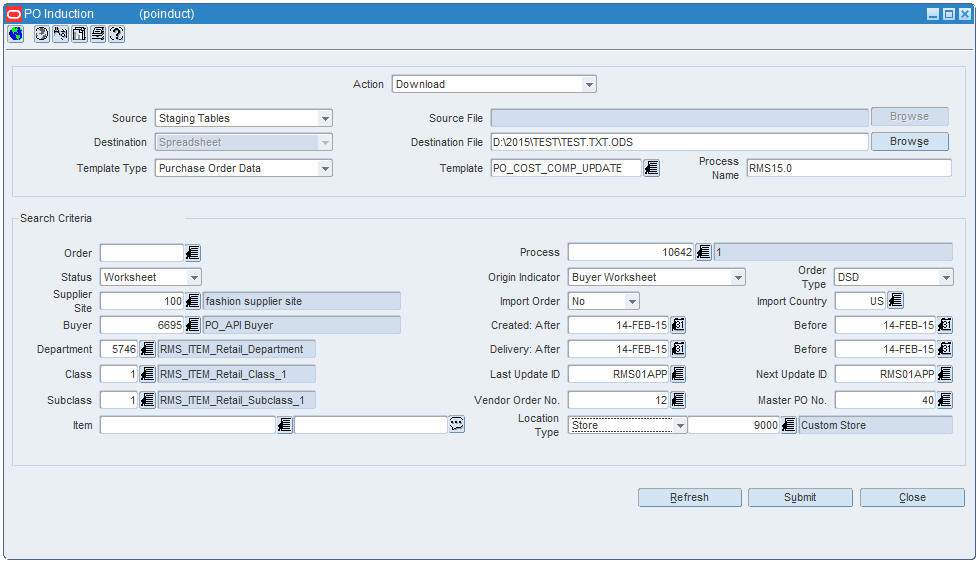
Task: Click the Supplier Site field containing 100
Action: point(142,301)
